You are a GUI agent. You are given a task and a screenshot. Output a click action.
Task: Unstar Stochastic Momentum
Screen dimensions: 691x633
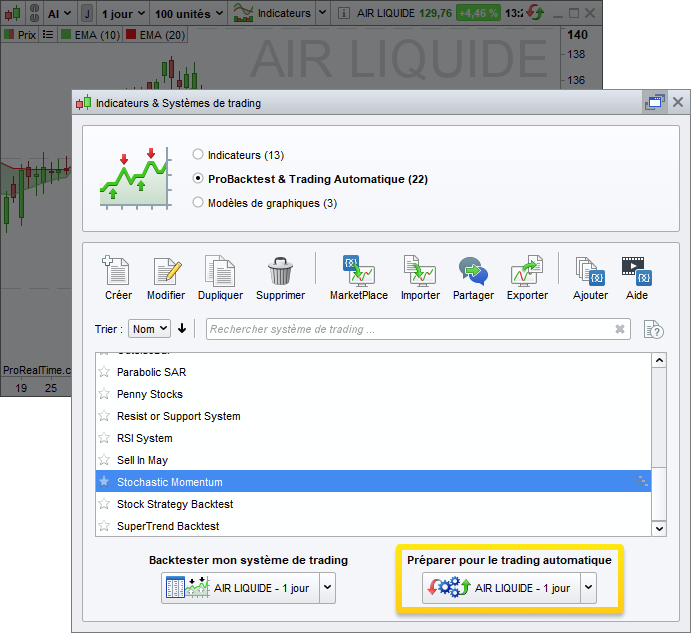(x=104, y=481)
